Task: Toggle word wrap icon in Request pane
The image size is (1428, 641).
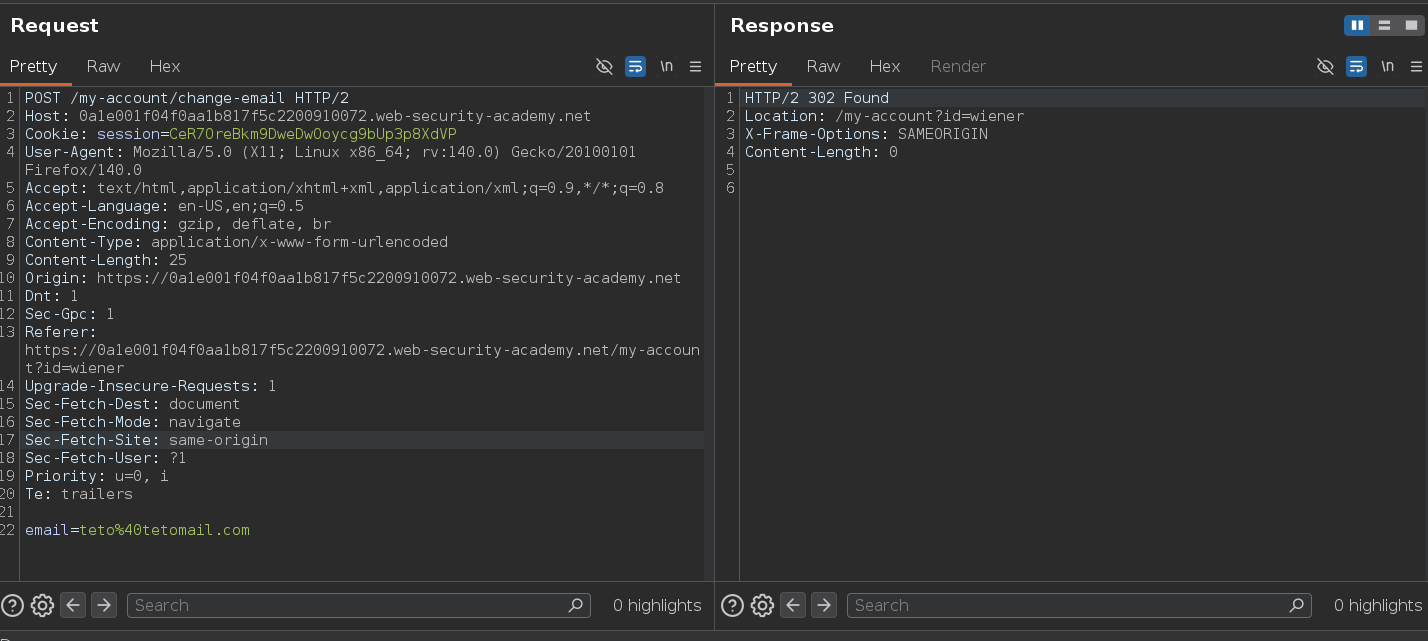Action: click(635, 67)
